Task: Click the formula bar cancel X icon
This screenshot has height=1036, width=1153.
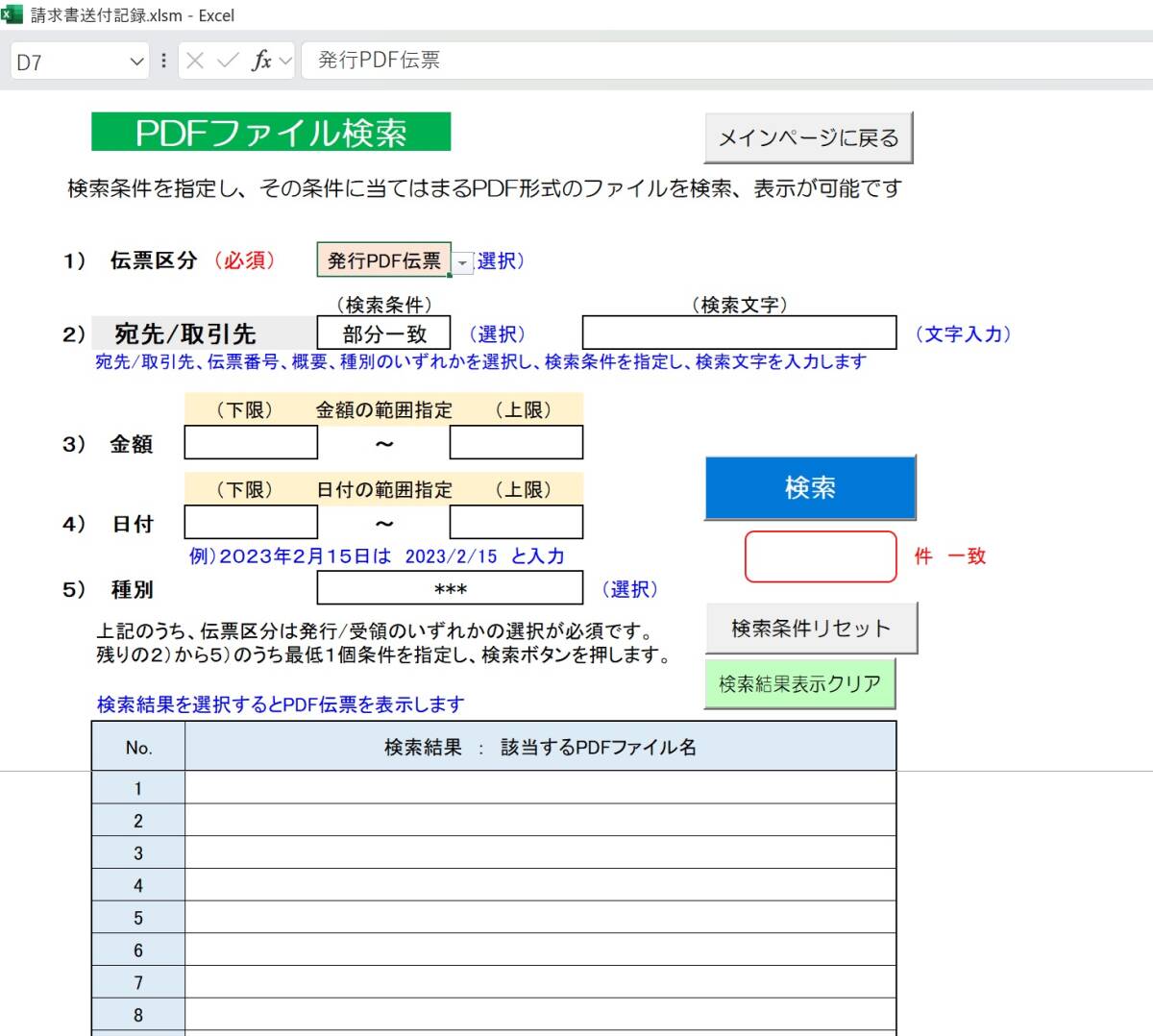Action: (195, 62)
